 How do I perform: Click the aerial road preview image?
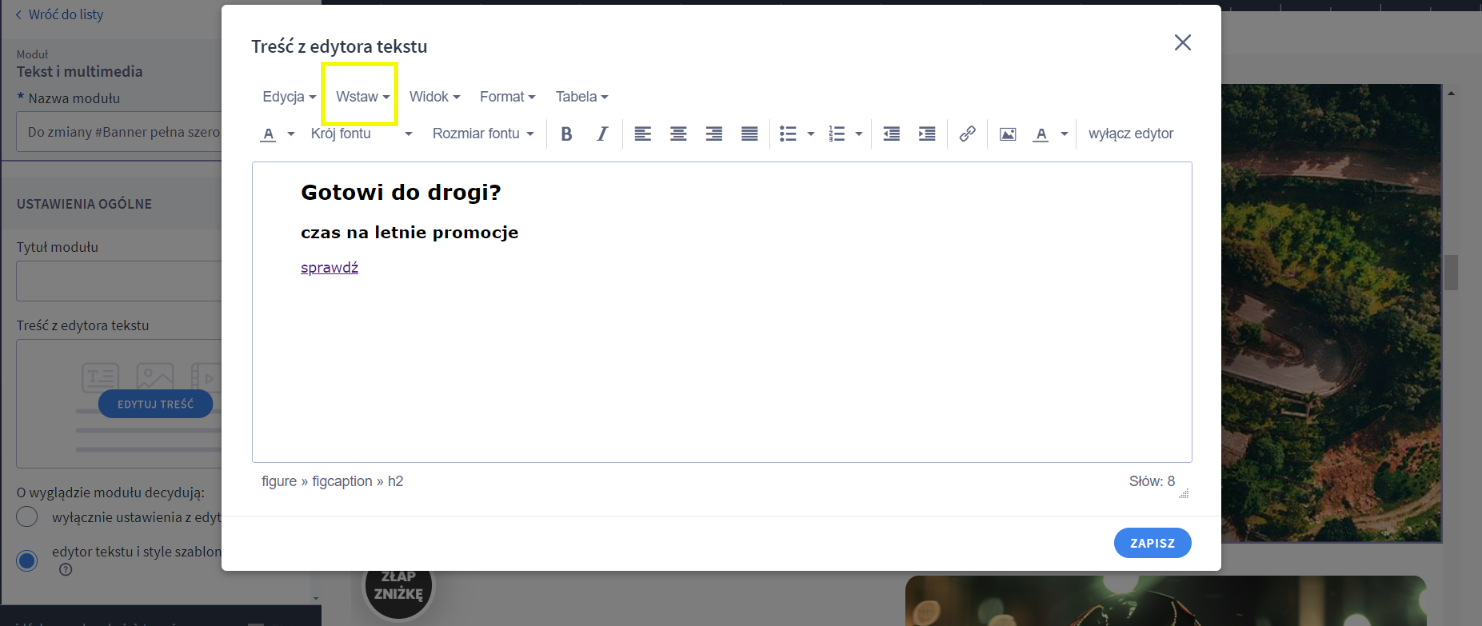coord(1331,312)
